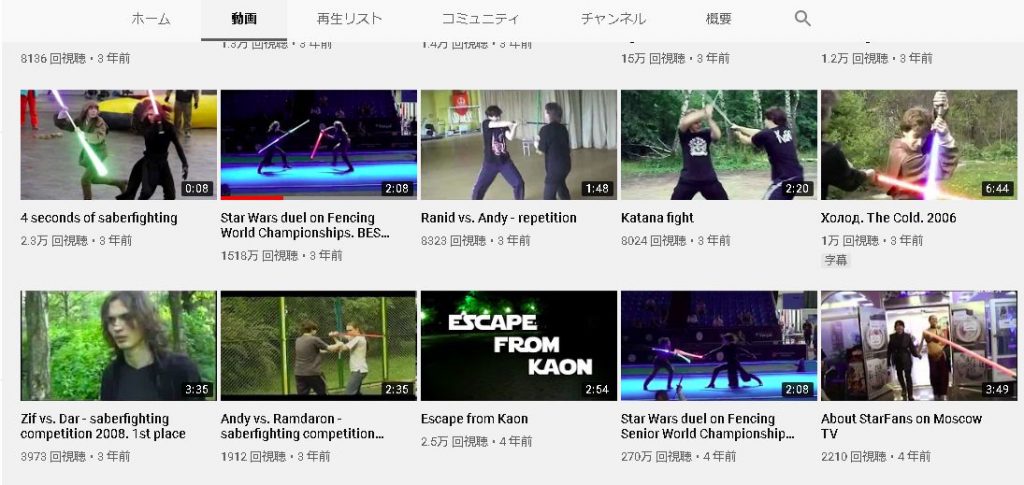The image size is (1024, 485).
Task: Open 'Холод. The Cold. 2006' title link
Action: (889, 218)
